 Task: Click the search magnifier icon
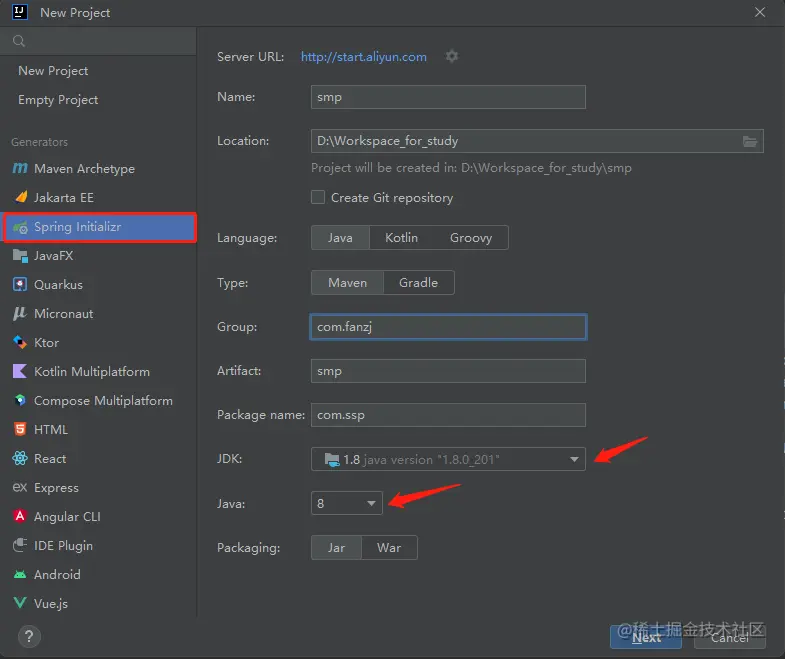pyautogui.click(x=19, y=41)
